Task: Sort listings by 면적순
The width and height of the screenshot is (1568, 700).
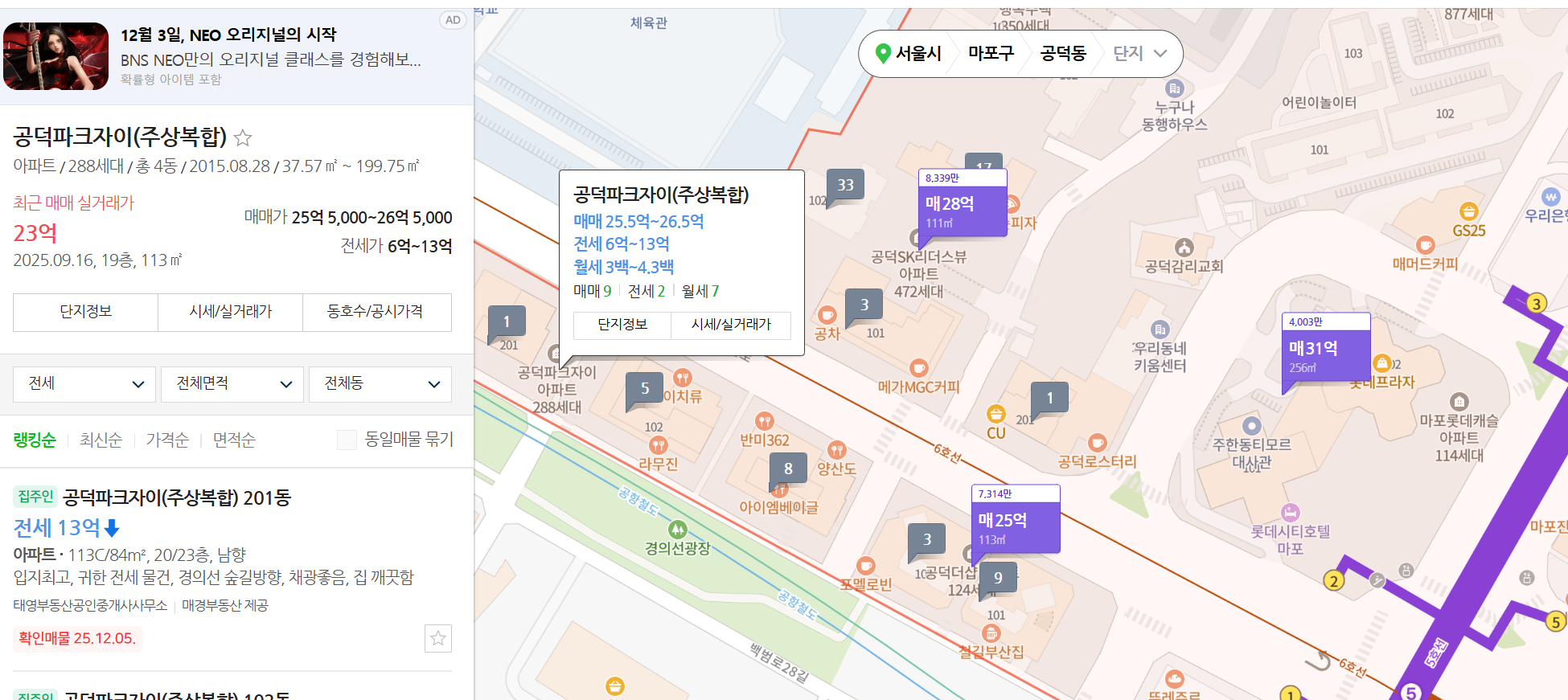Action: pyautogui.click(x=234, y=440)
